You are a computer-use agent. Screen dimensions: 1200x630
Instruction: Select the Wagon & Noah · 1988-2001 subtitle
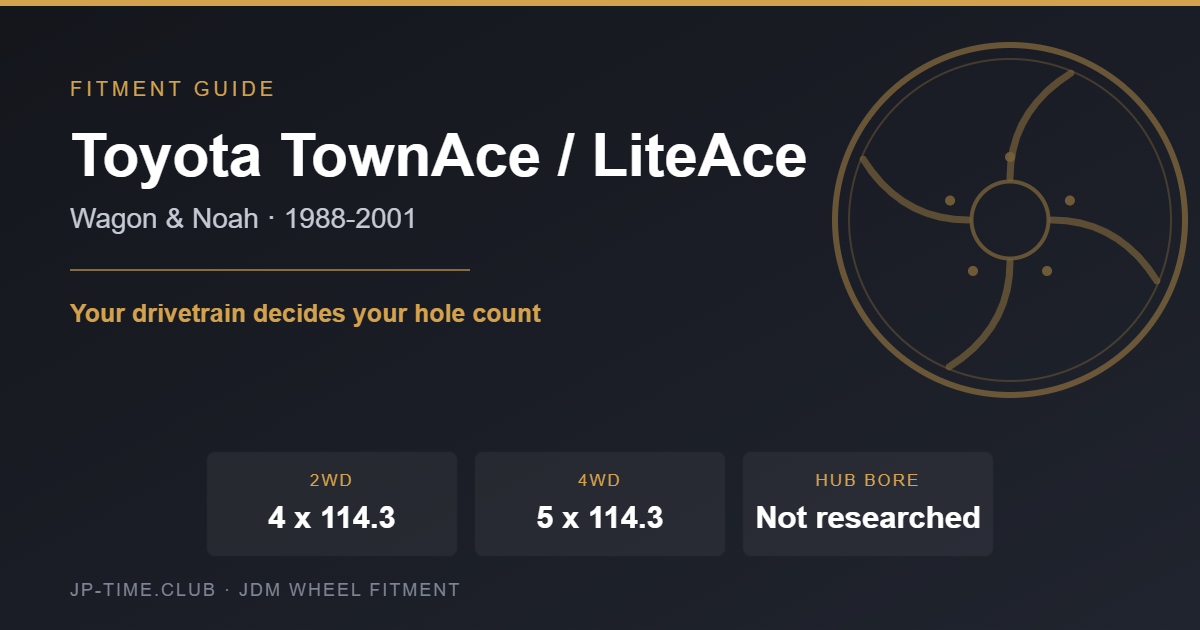coord(243,218)
